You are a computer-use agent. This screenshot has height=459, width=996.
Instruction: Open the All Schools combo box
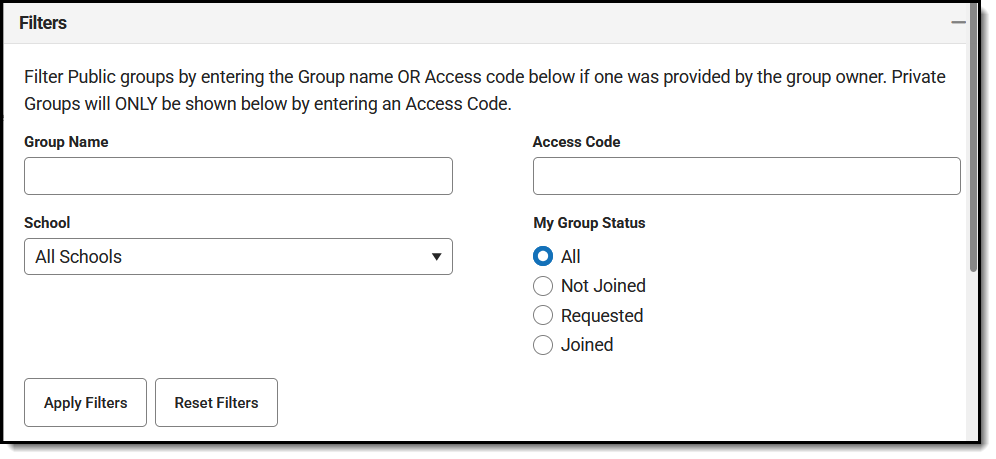point(238,257)
